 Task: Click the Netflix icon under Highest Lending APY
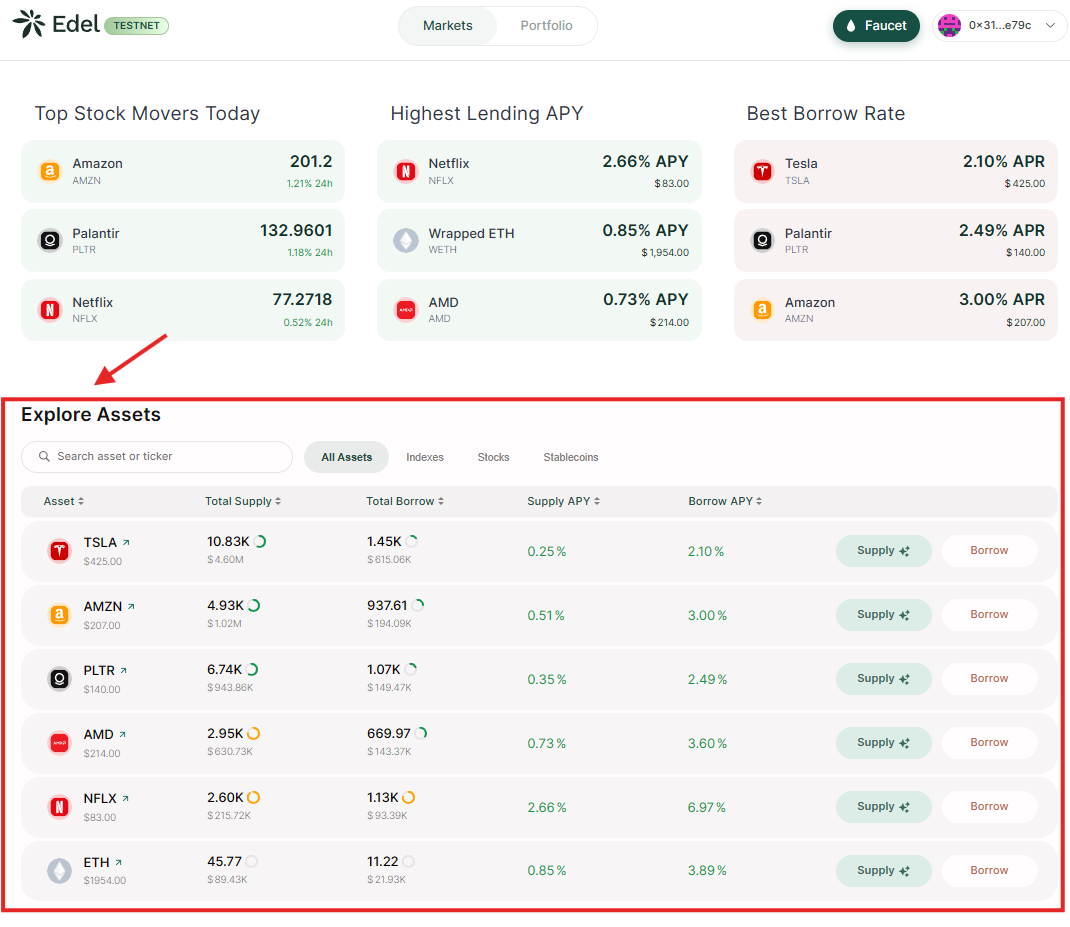pos(406,171)
